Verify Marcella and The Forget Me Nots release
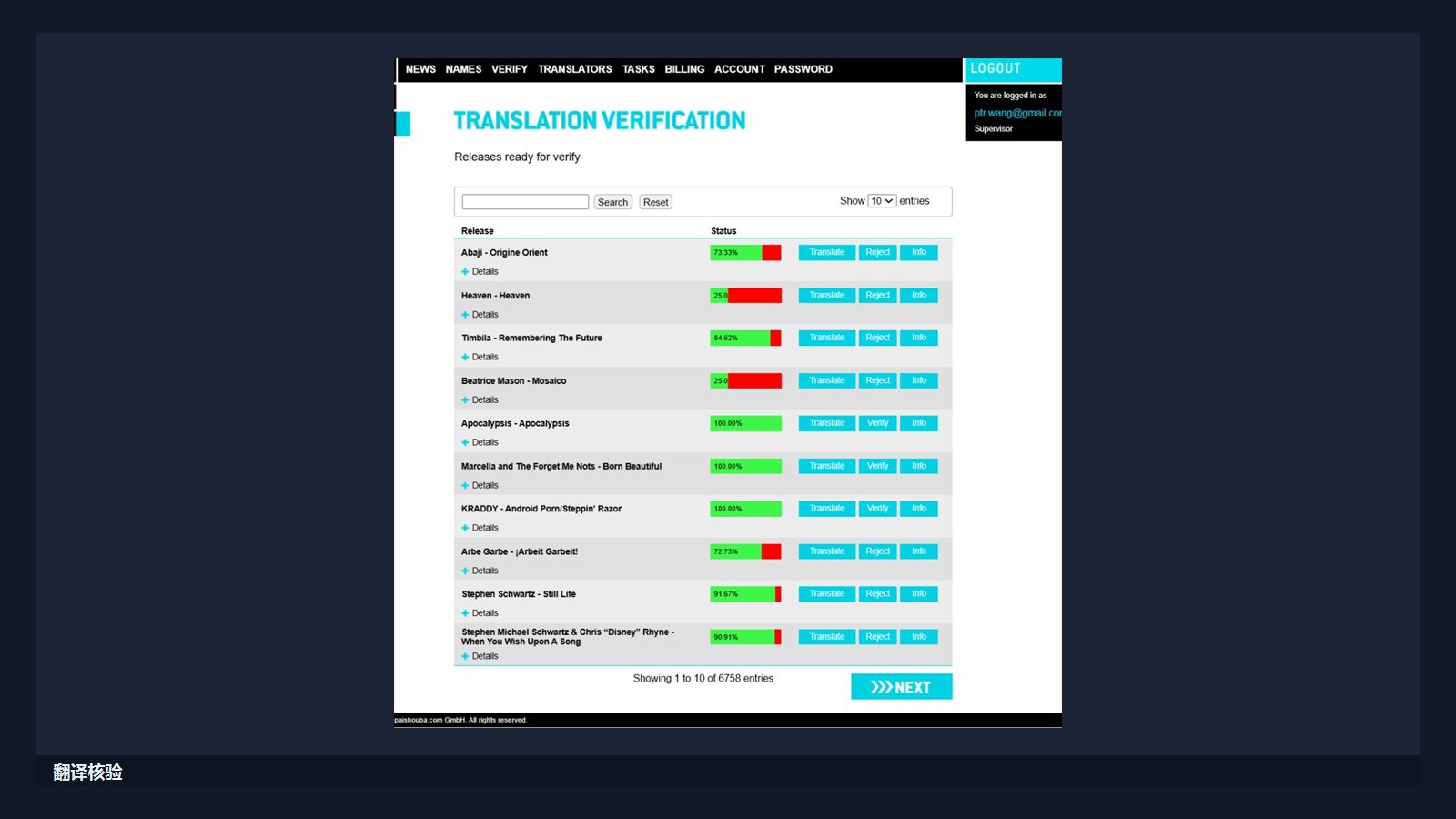The height and width of the screenshot is (819, 1456). (878, 466)
